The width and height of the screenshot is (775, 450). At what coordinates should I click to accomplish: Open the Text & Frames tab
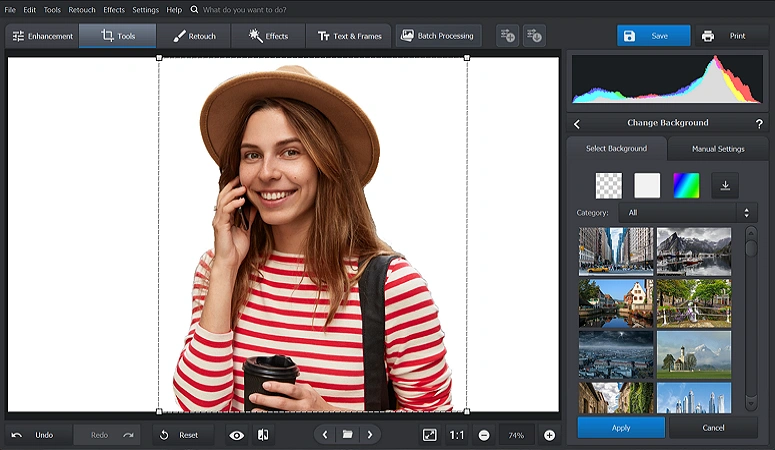349,36
